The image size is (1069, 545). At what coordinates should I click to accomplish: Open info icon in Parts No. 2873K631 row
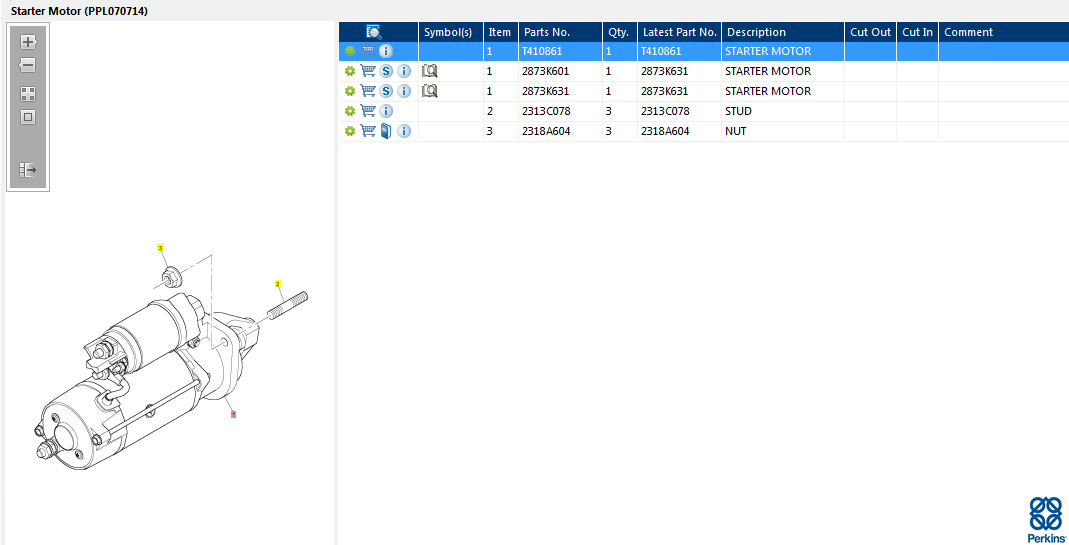(x=404, y=91)
